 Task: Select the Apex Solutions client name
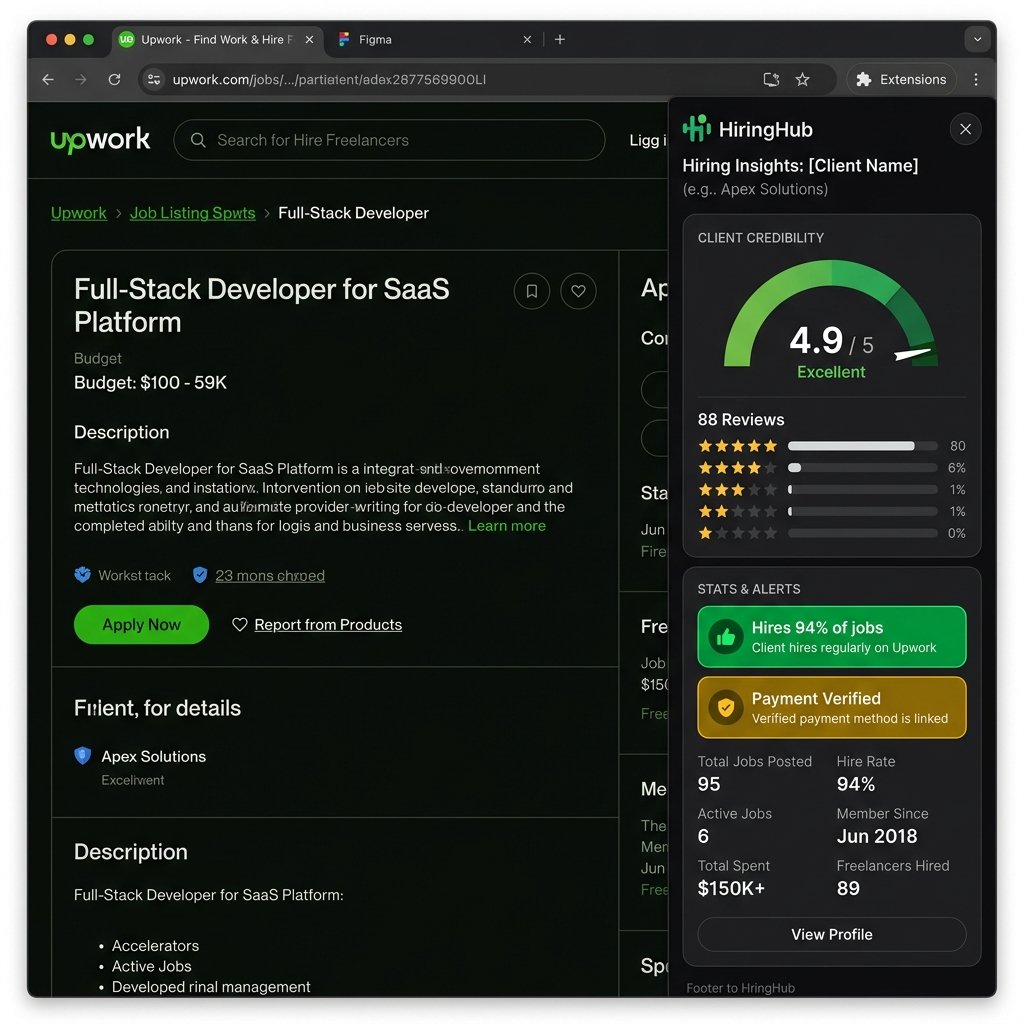pos(153,756)
